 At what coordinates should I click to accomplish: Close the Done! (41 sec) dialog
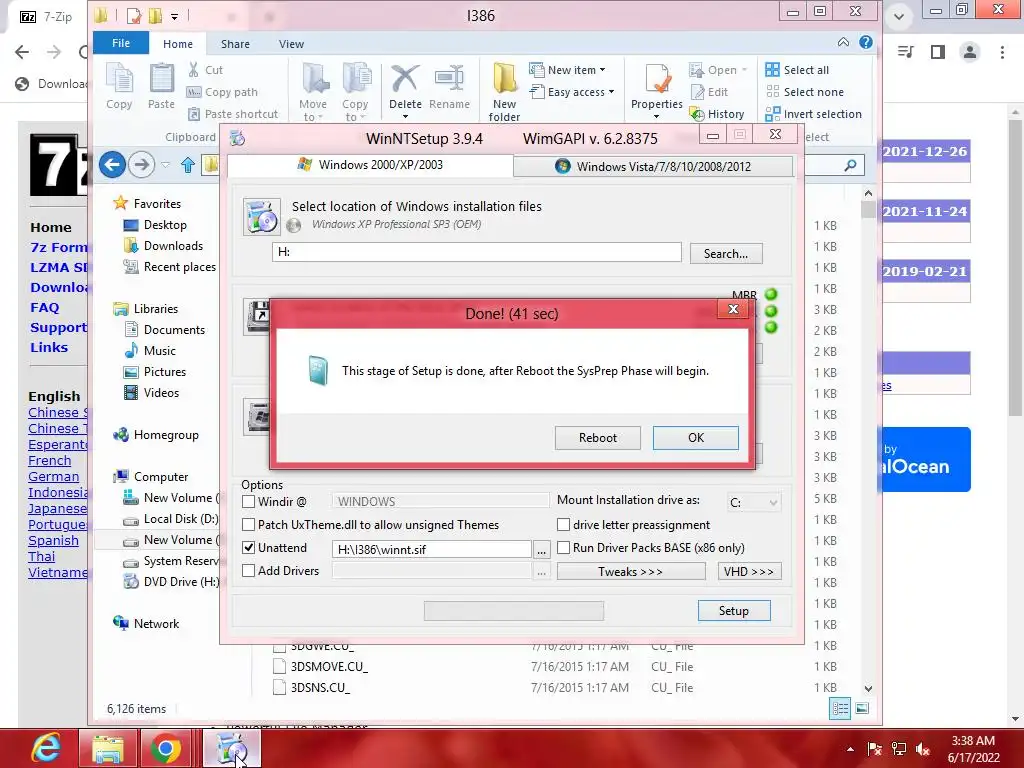[733, 310]
